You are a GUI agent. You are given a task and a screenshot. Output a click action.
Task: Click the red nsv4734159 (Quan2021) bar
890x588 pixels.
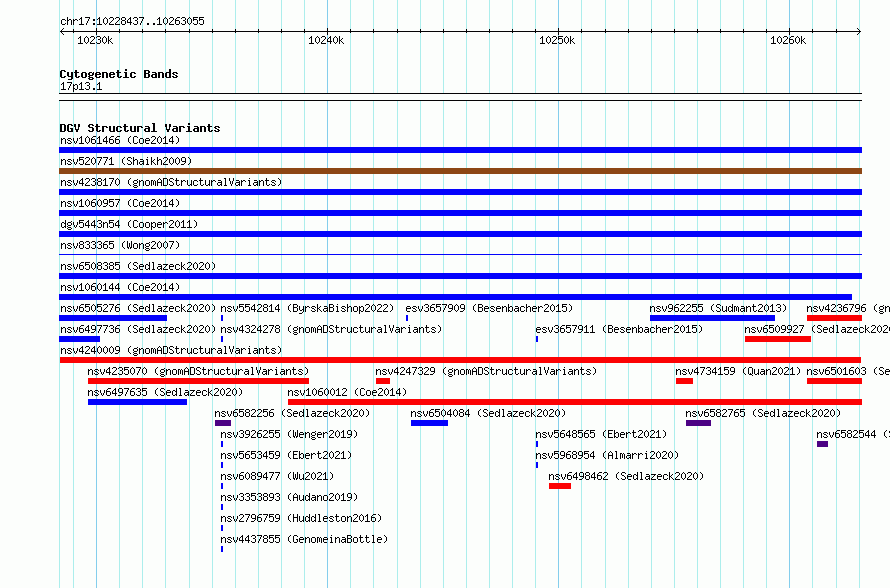[x=684, y=381]
